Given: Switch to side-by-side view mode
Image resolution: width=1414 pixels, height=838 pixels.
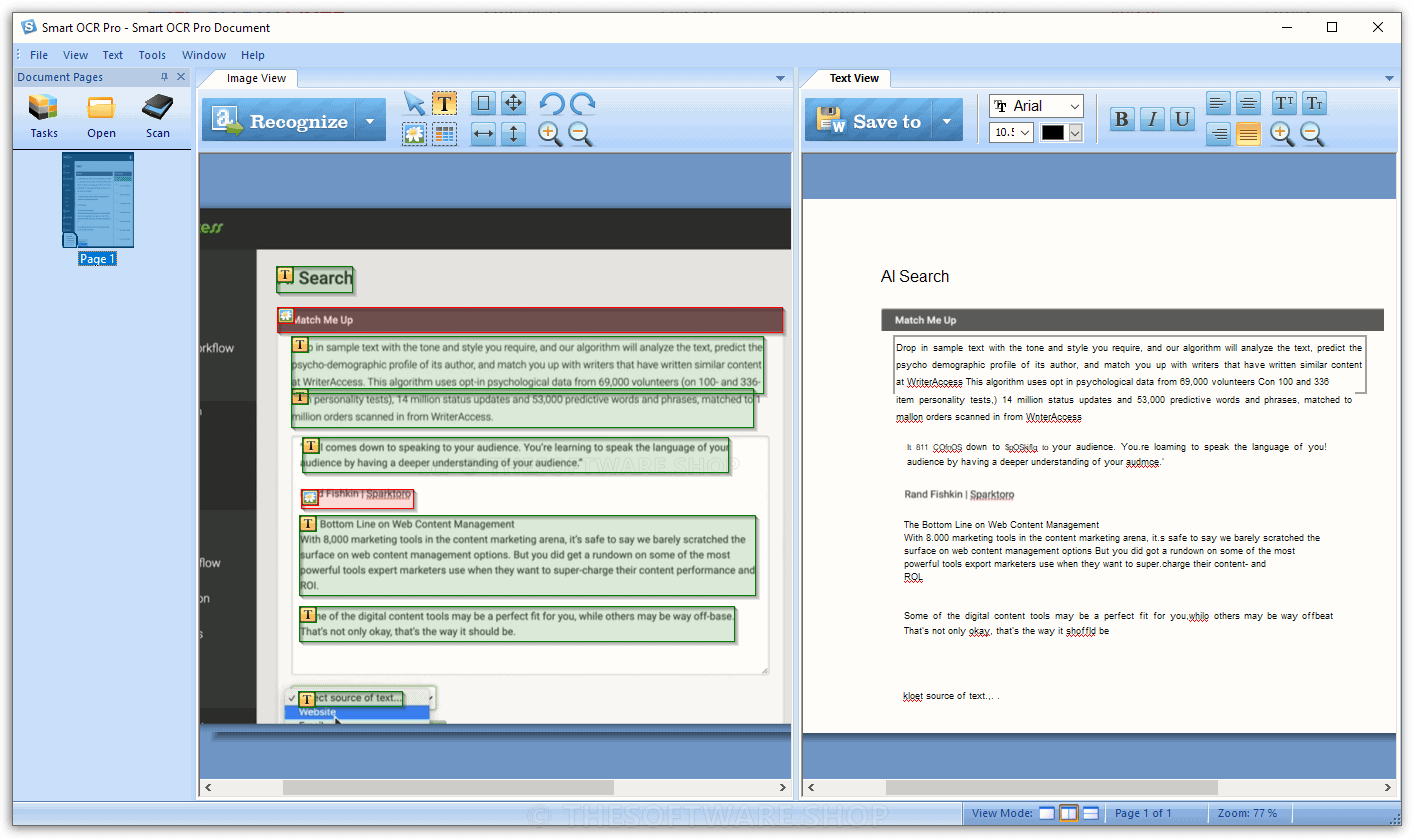Looking at the screenshot, I should click(x=1068, y=813).
